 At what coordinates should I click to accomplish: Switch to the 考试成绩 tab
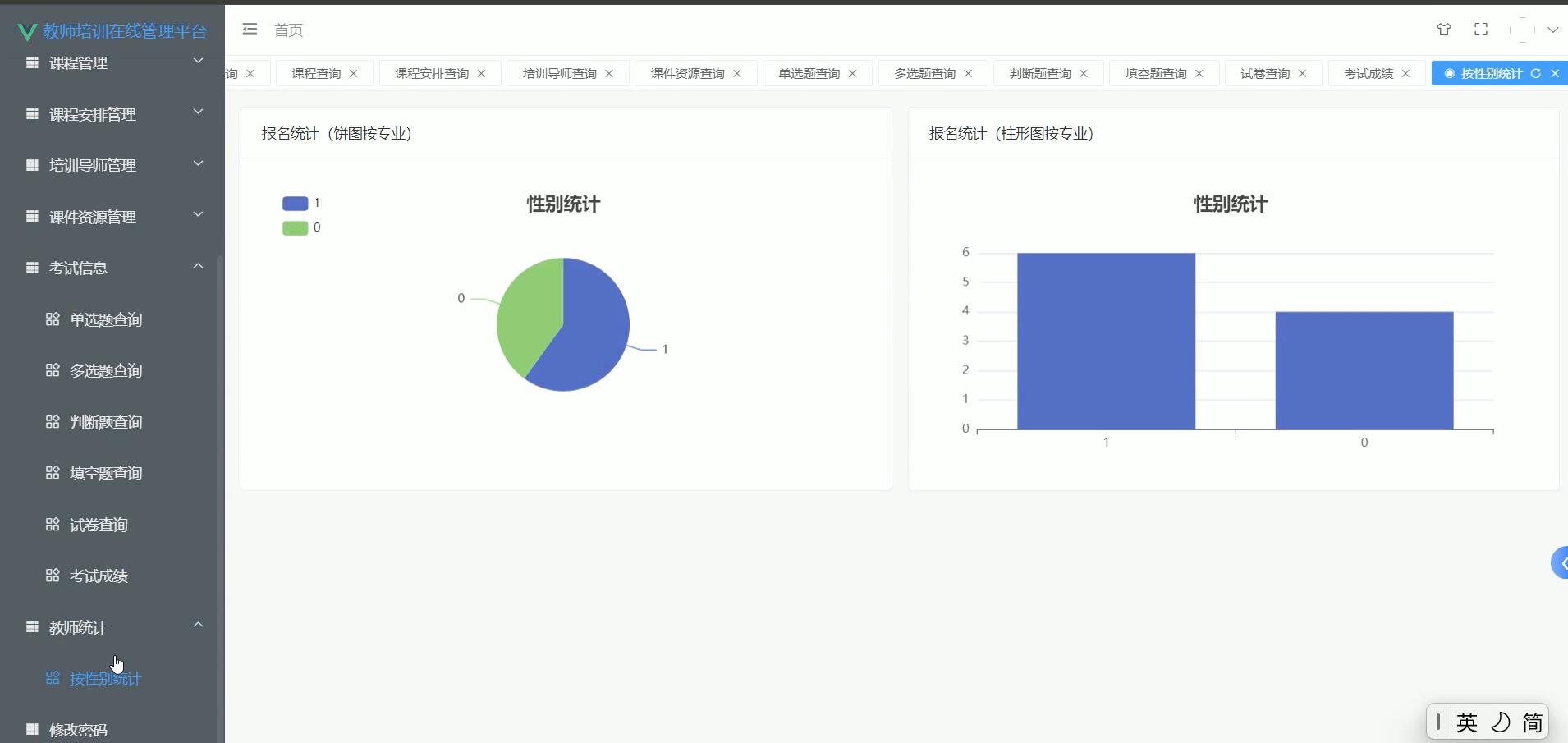coord(1367,73)
